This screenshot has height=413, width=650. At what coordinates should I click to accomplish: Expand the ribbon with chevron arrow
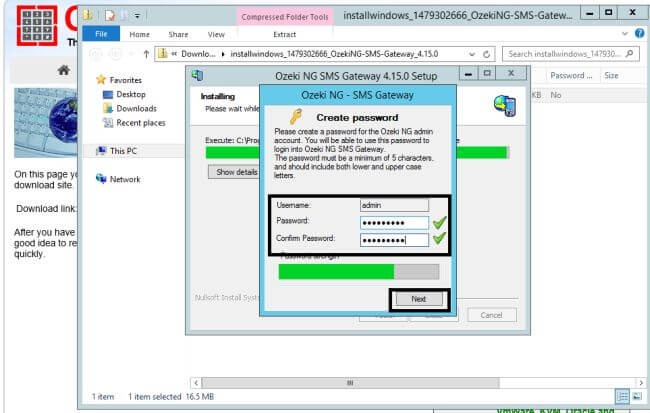625,34
